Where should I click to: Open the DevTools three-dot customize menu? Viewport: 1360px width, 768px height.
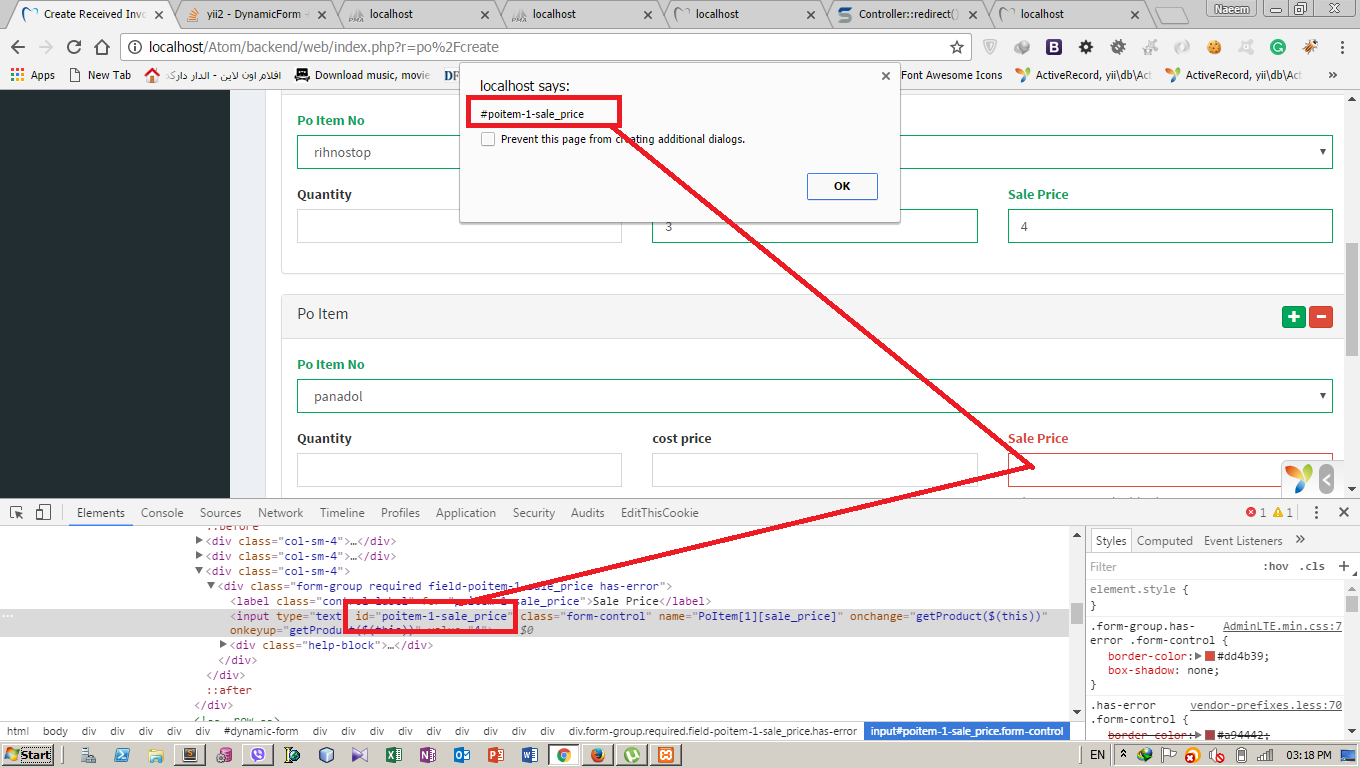click(x=1317, y=512)
